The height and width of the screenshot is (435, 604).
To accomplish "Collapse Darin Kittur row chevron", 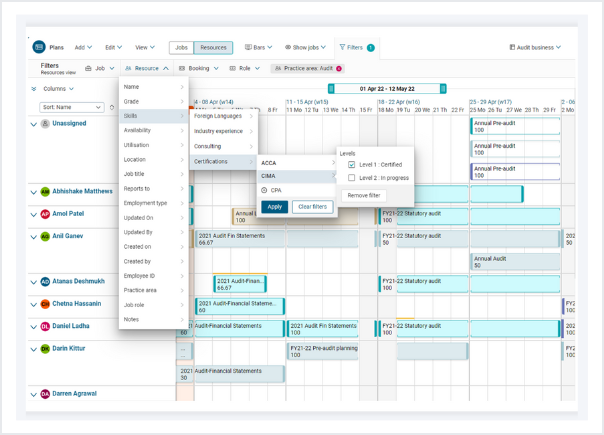I will click(34, 349).
